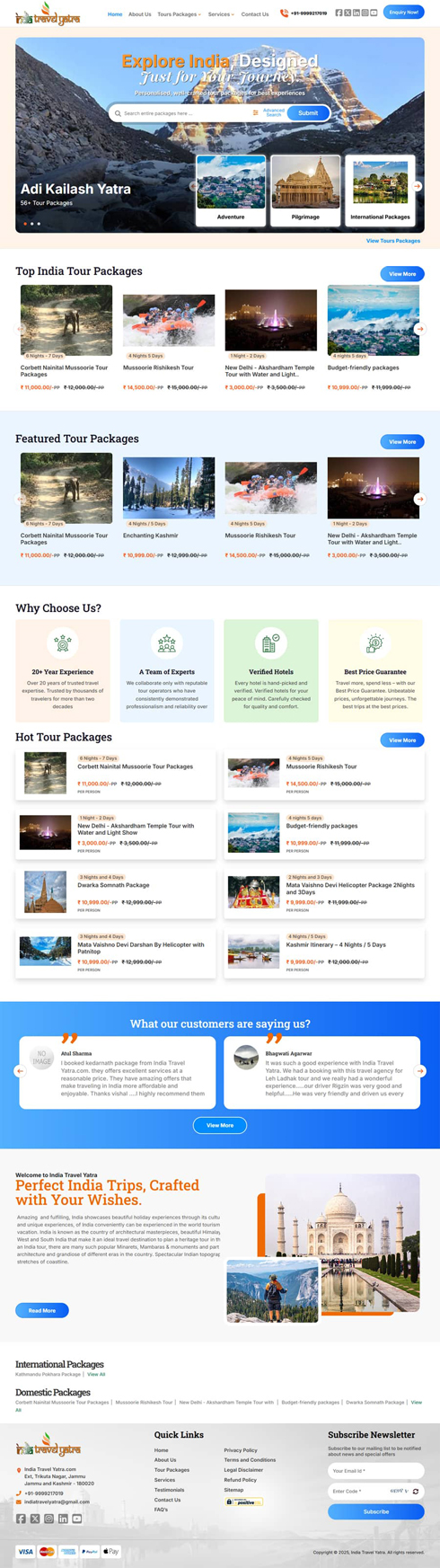The width and height of the screenshot is (440, 1568).
Task: Click next arrow on Top India Tour Packages
Action: click(419, 329)
